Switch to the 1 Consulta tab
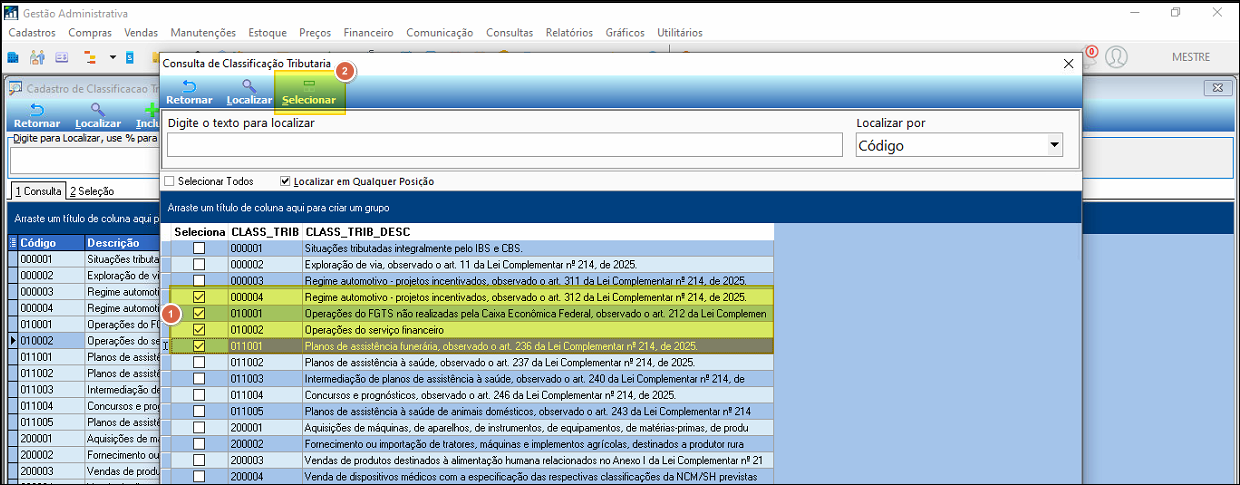 pyautogui.click(x=38, y=191)
